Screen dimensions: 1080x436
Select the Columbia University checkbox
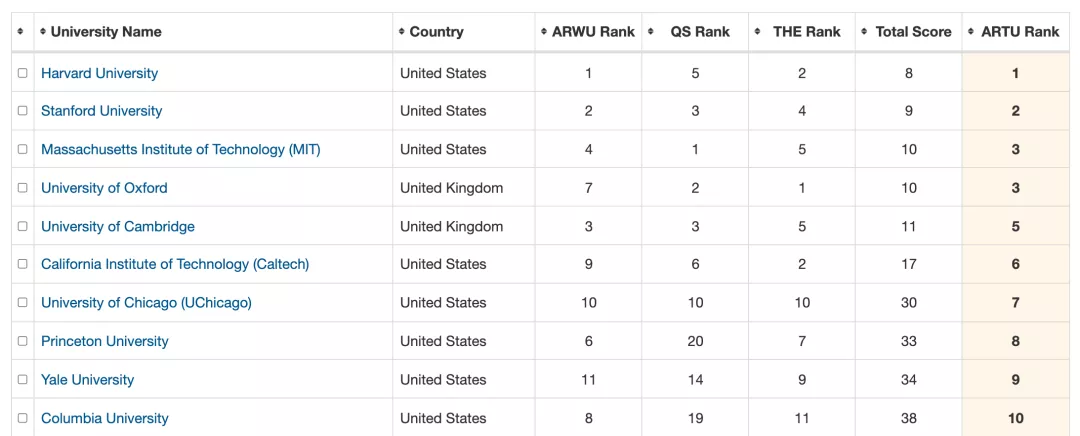pos(22,418)
